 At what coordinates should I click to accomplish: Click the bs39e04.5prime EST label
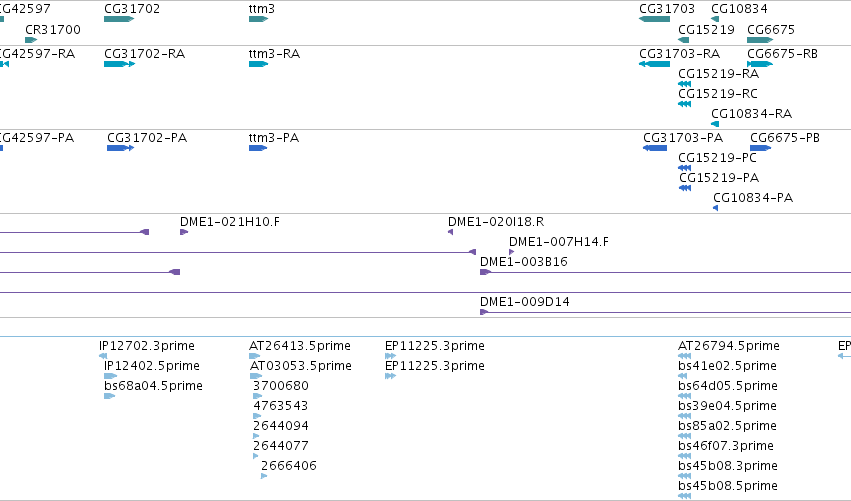pos(727,407)
